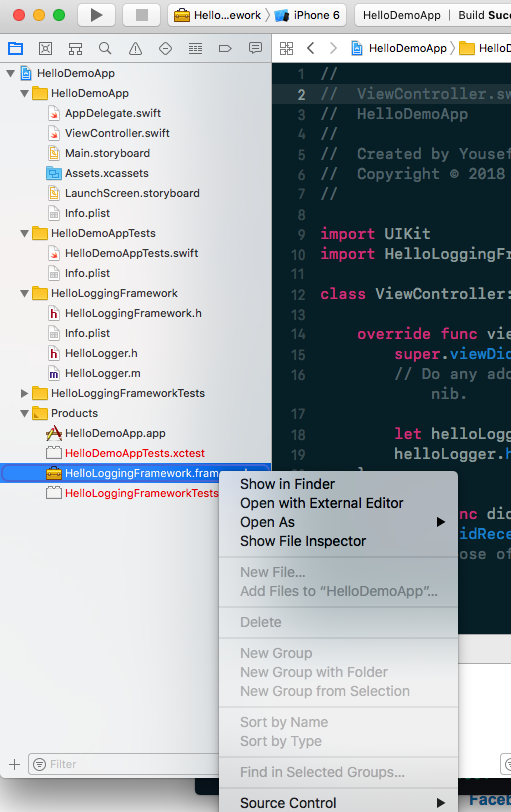This screenshot has width=511, height=812.
Task: Click the 'import UIKit' code line
Action: [375, 234]
